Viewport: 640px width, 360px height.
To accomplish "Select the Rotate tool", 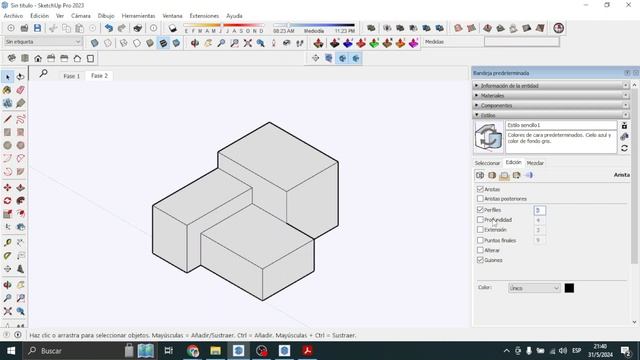I will tap(7, 201).
